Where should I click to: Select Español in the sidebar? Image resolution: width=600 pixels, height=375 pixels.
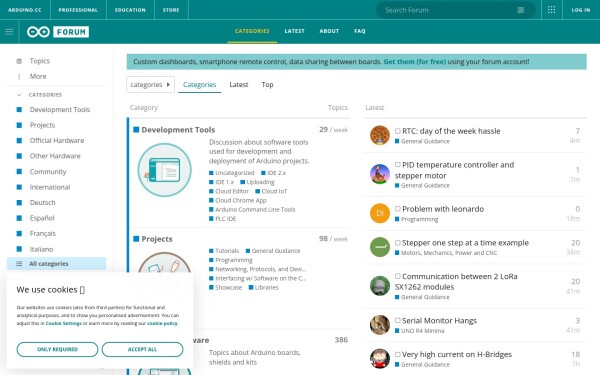42,218
